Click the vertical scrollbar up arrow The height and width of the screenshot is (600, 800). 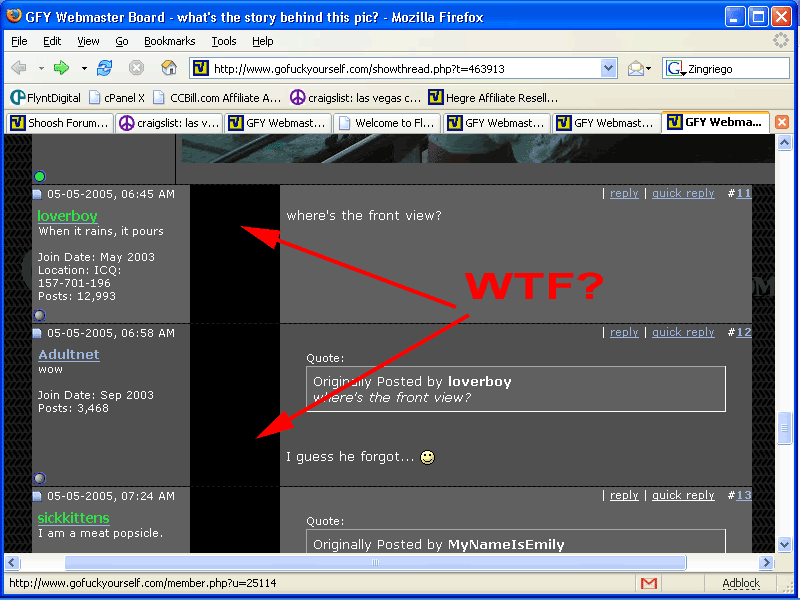click(784, 143)
